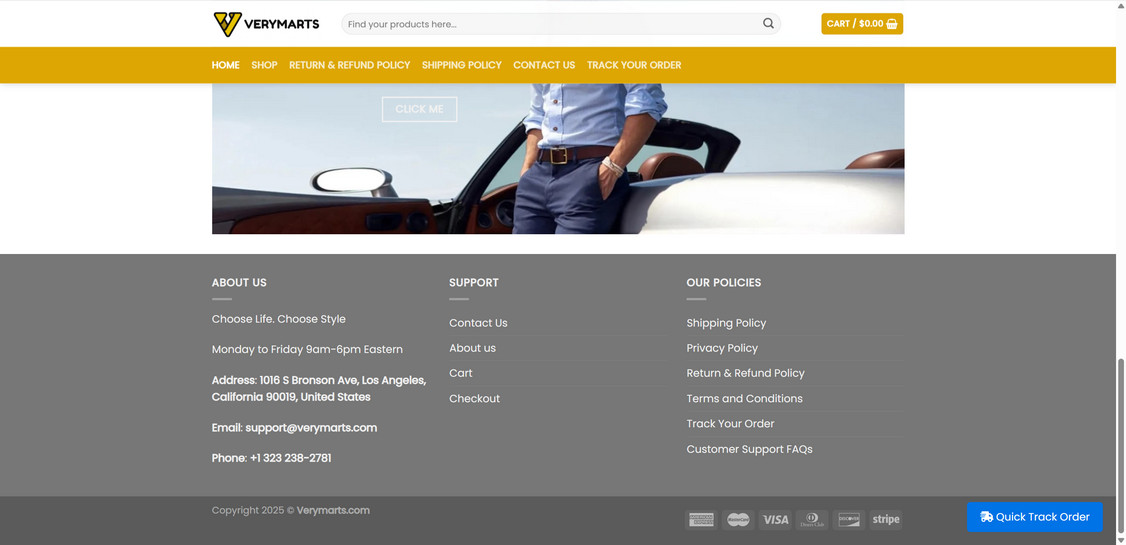1126x545 pixels.
Task: Click the page vertical scrollbar thumb
Action: coord(1121,445)
